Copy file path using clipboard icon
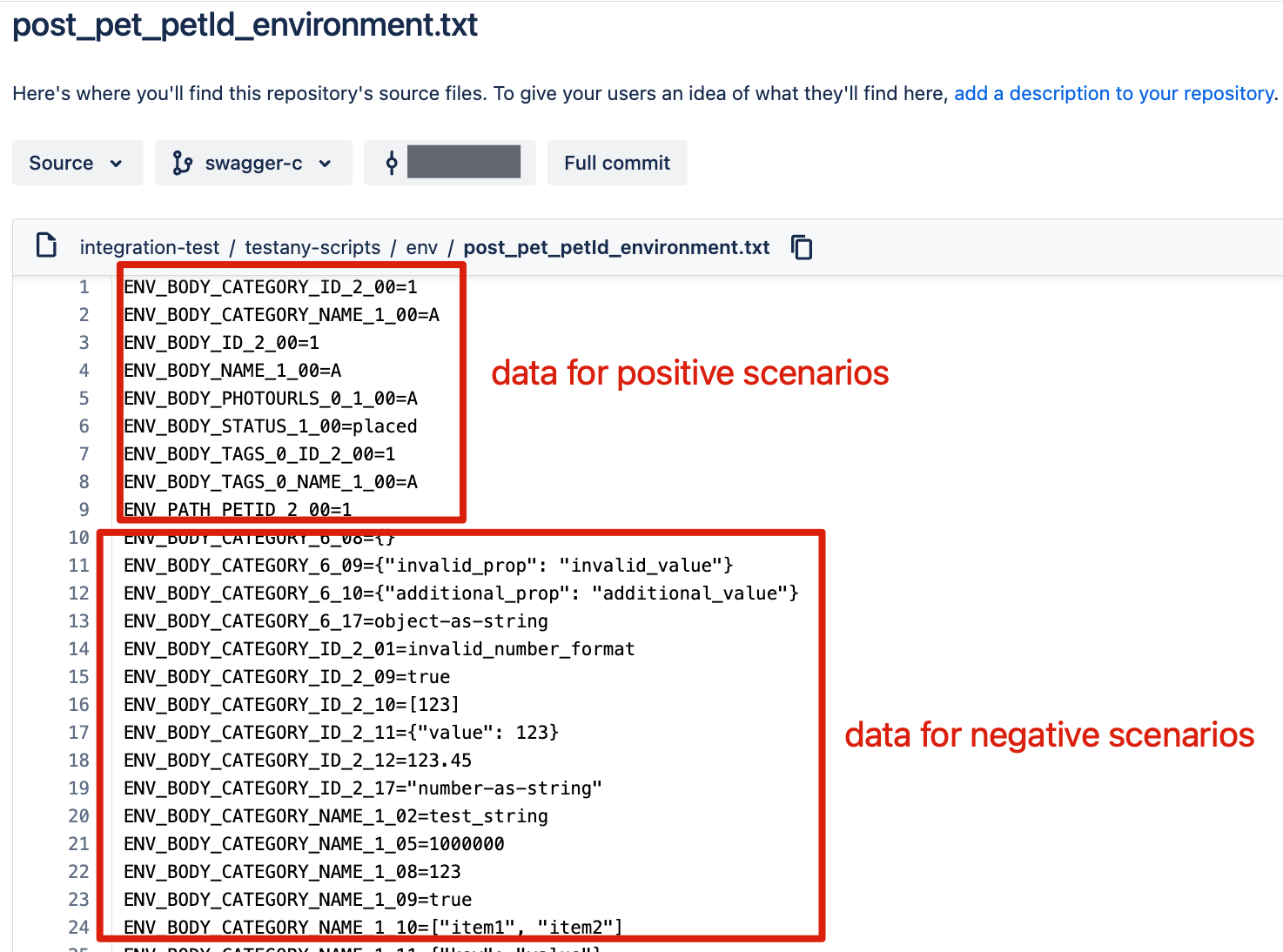 (802, 247)
